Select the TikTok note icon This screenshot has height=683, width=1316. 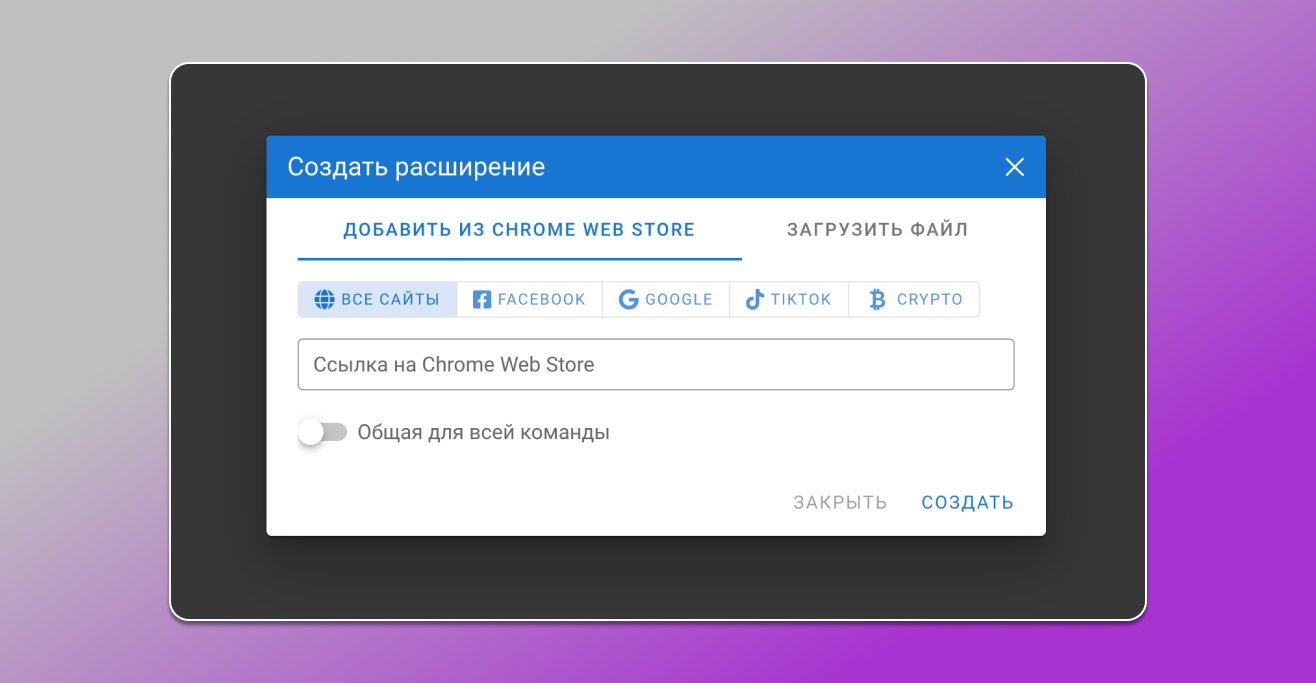click(x=753, y=299)
